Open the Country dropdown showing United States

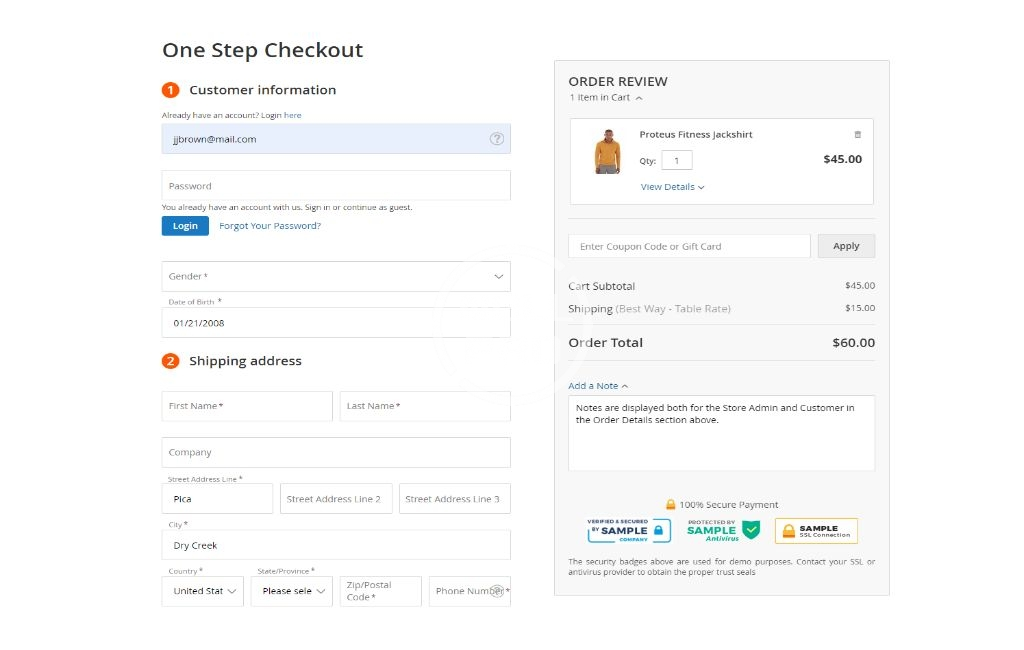coord(203,591)
